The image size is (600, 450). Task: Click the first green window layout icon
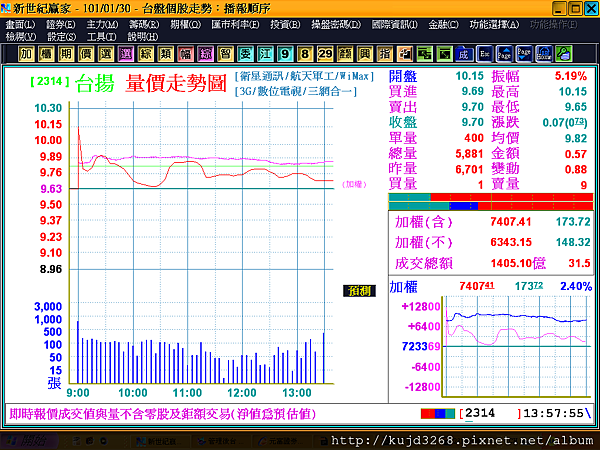pyautogui.click(x=424, y=54)
